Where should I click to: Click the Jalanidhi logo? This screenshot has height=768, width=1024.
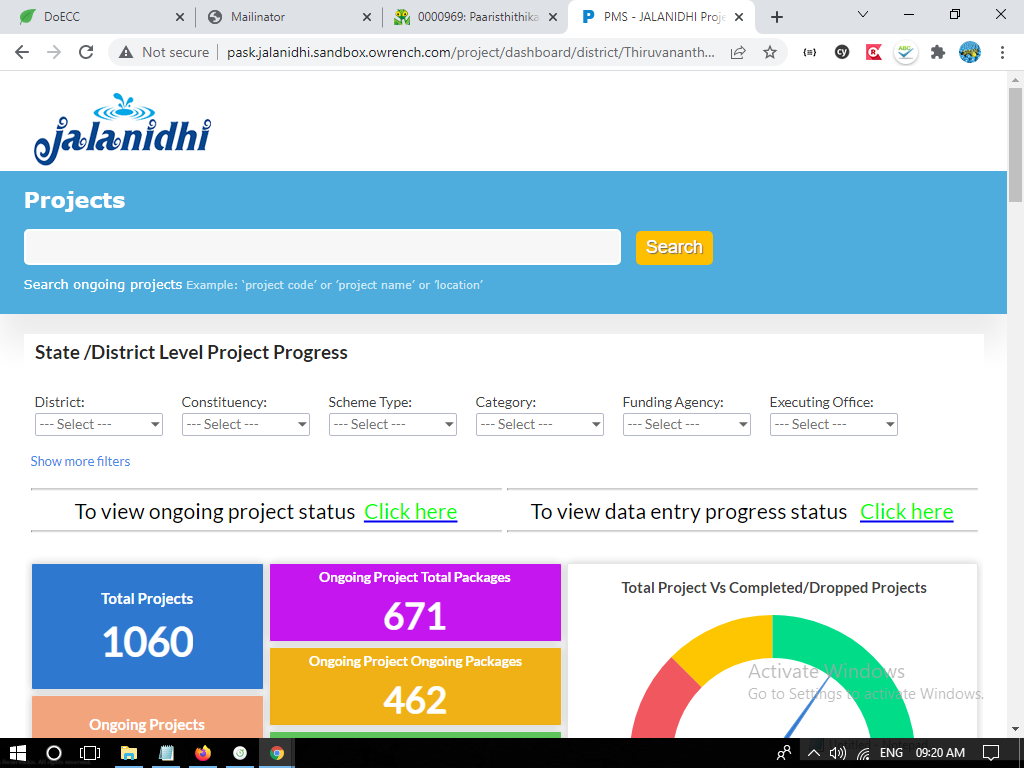click(122, 130)
